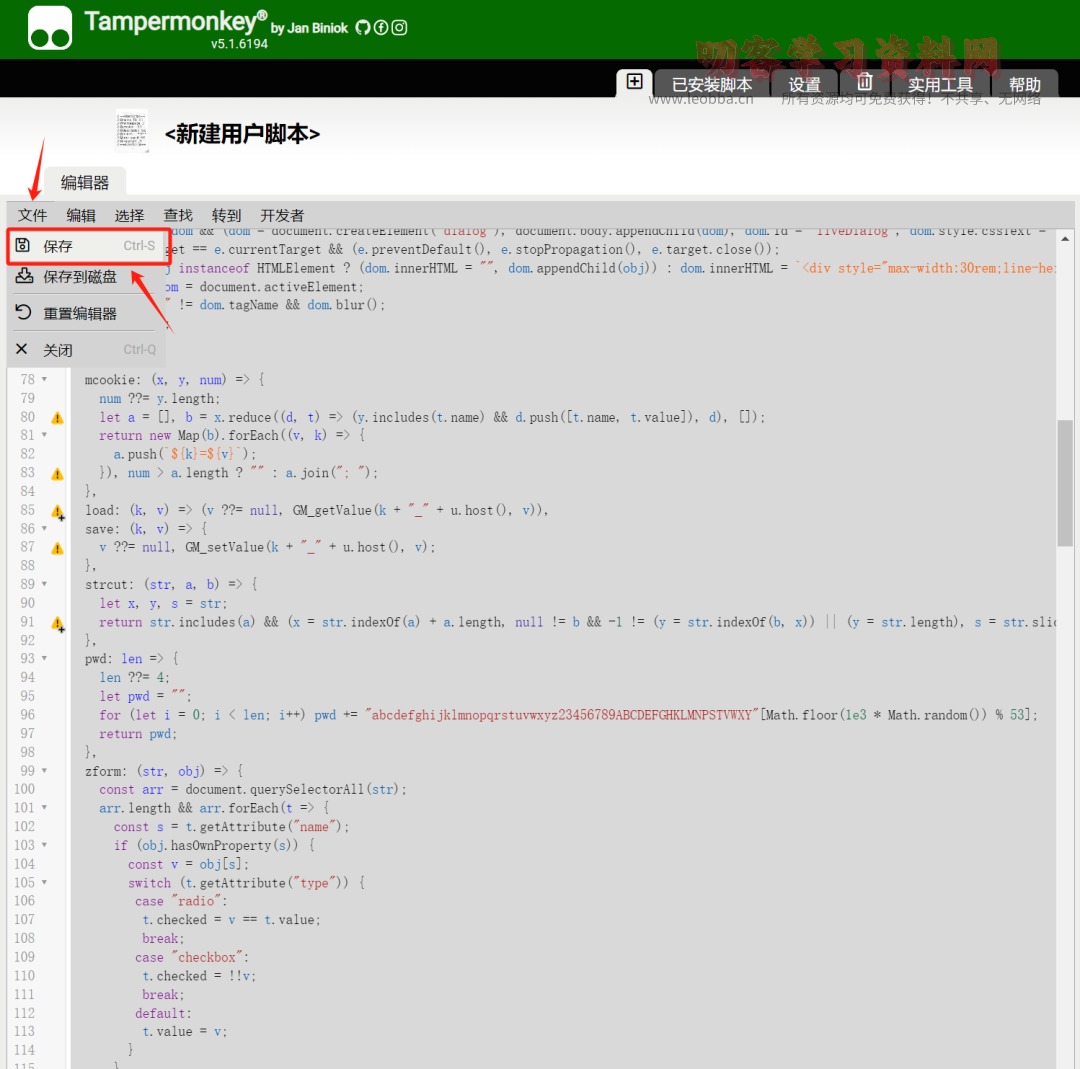The width and height of the screenshot is (1080, 1069).
Task: Click the warning marker on line 87
Action: pyautogui.click(x=57, y=548)
